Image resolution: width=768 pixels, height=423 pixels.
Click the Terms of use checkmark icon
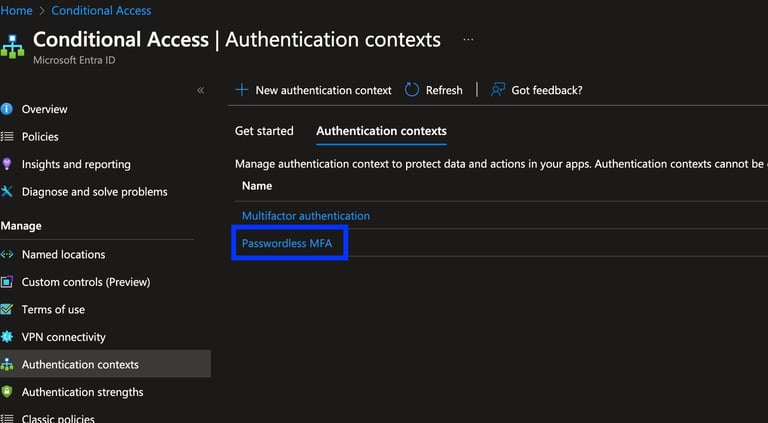click(6, 309)
